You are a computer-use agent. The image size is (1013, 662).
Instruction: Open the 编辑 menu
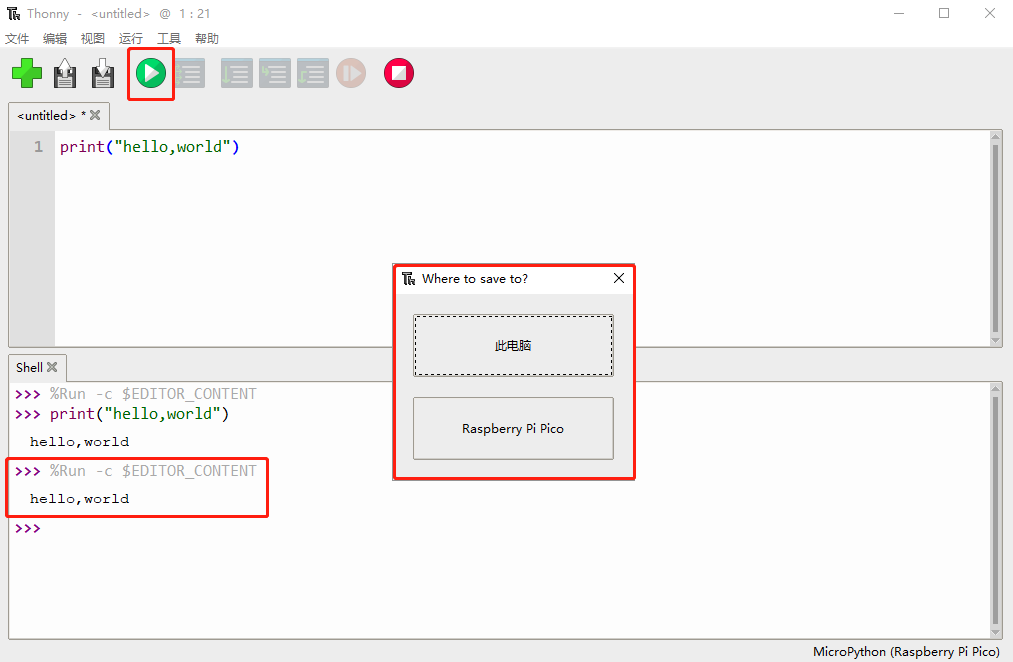click(55, 39)
